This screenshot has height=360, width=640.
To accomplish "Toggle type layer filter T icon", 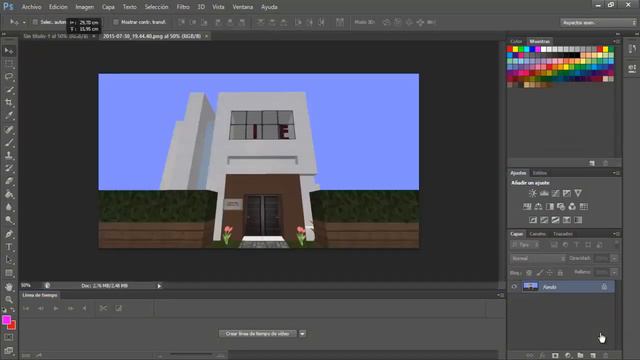I will click(577, 245).
